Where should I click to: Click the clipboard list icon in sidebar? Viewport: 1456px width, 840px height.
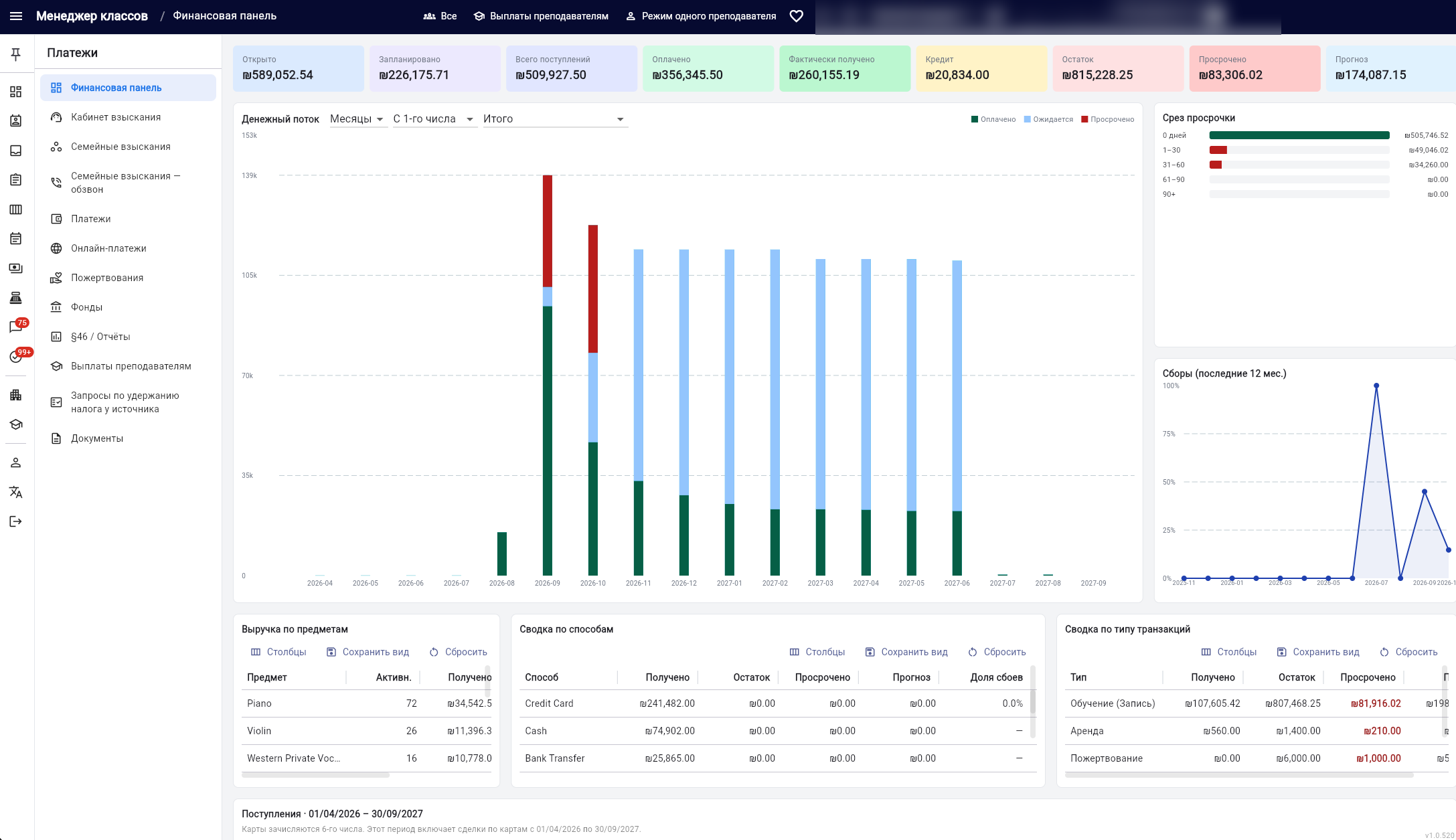[x=16, y=180]
